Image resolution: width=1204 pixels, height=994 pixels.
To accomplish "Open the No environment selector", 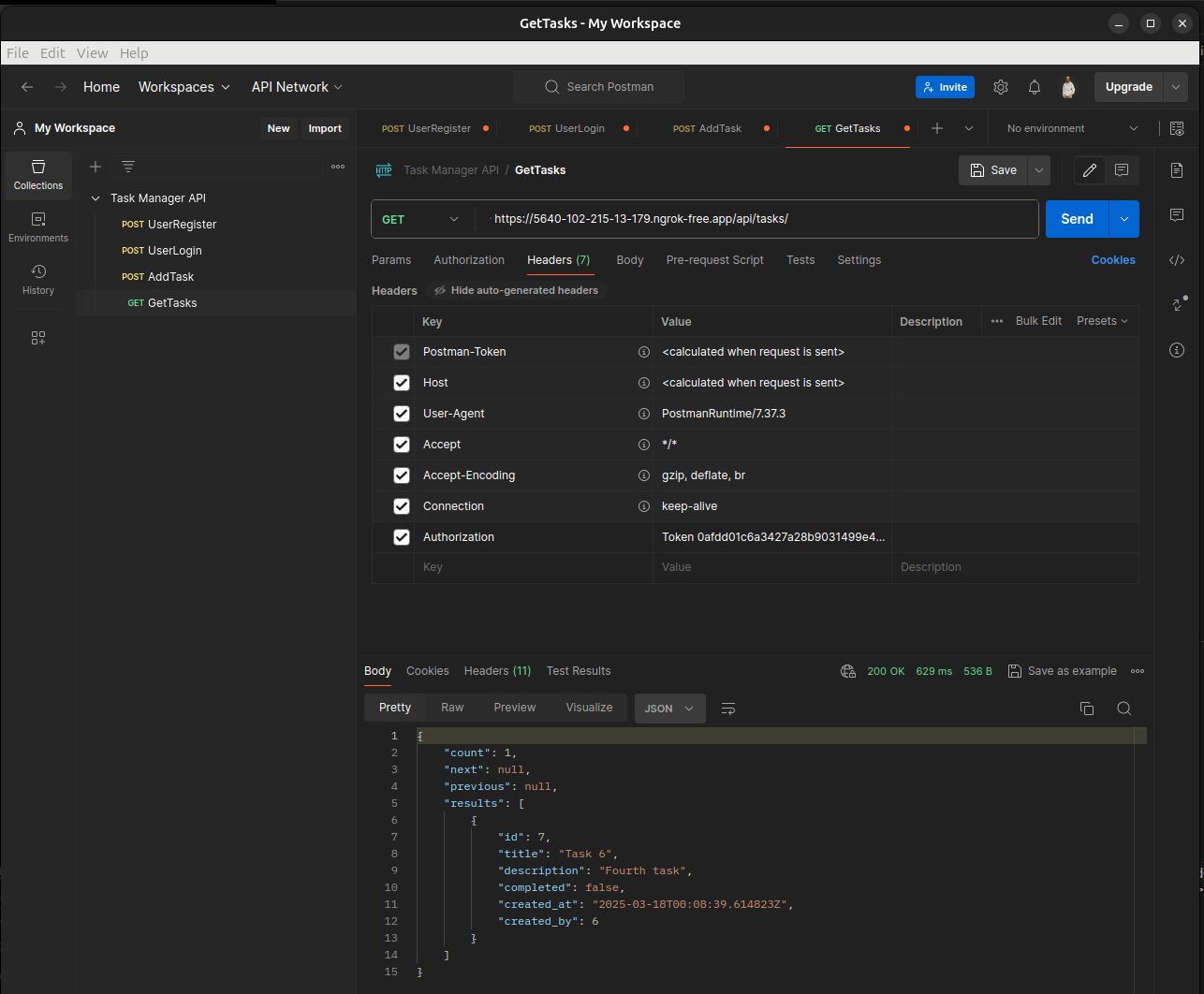I will (x=1073, y=128).
